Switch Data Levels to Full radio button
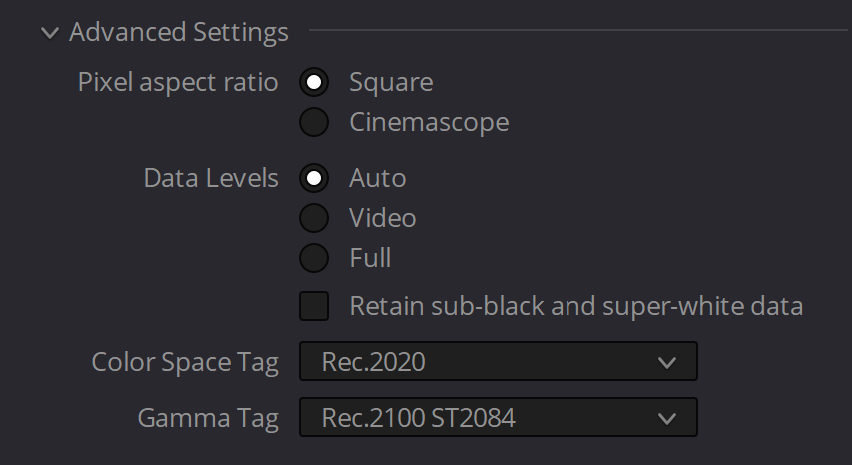This screenshot has height=465, width=852. coord(314,257)
